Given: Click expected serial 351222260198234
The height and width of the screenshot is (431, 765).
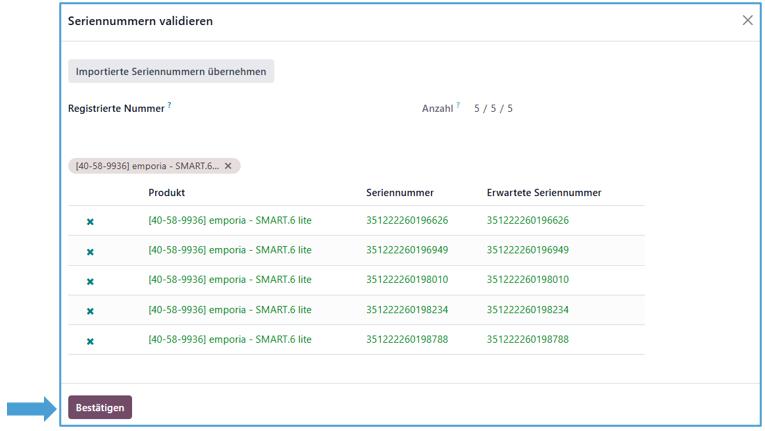Looking at the screenshot, I should (527, 310).
